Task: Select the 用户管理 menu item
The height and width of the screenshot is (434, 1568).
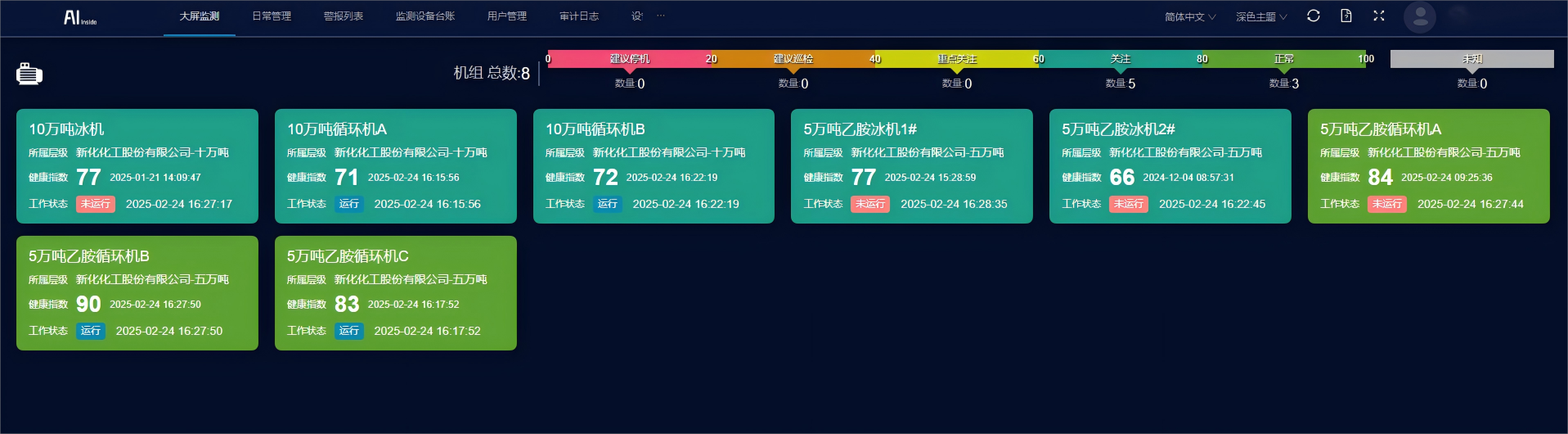Action: 507,16
